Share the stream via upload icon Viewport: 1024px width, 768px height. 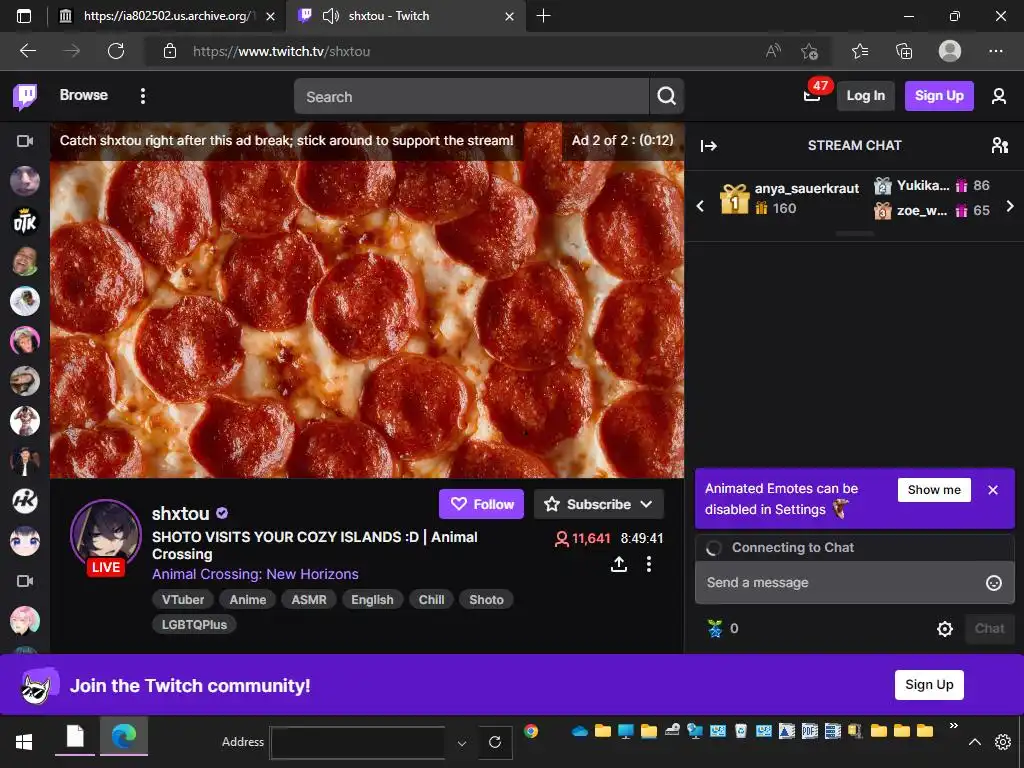tap(619, 564)
